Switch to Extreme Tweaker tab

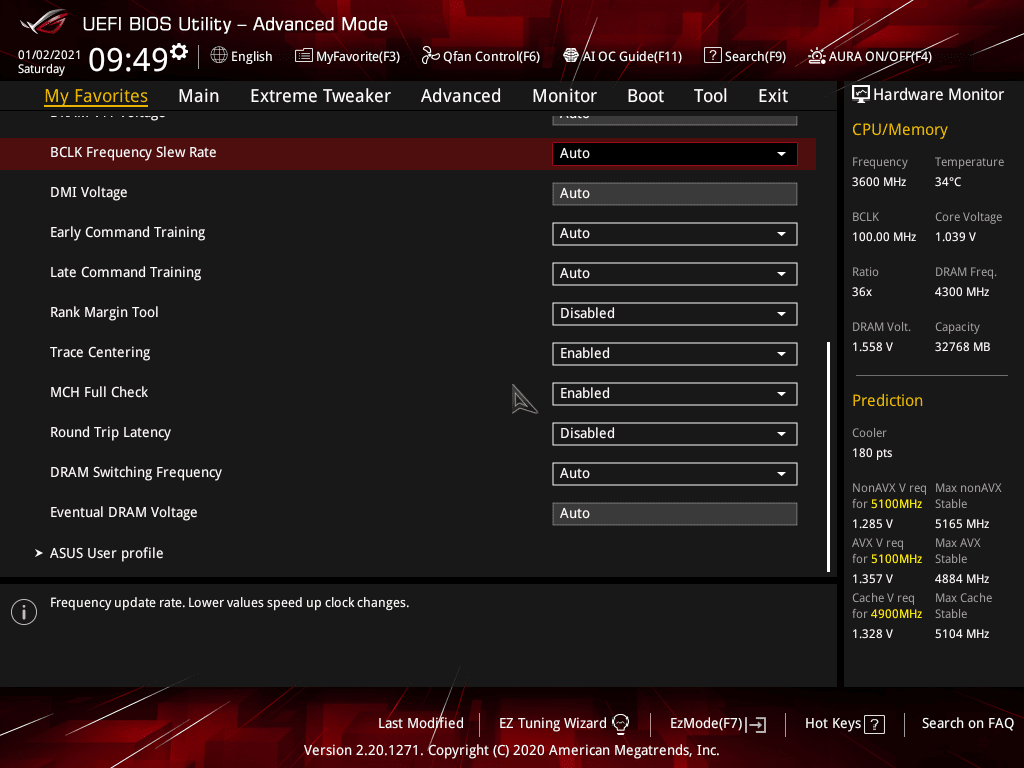320,95
